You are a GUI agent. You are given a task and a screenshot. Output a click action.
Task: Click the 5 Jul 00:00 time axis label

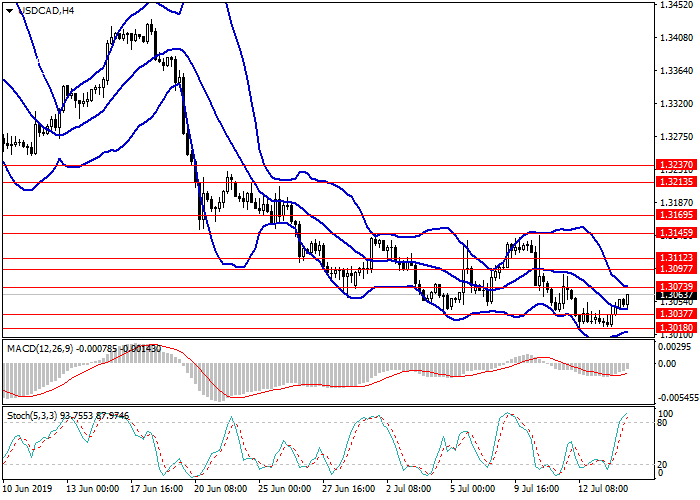coord(470,490)
